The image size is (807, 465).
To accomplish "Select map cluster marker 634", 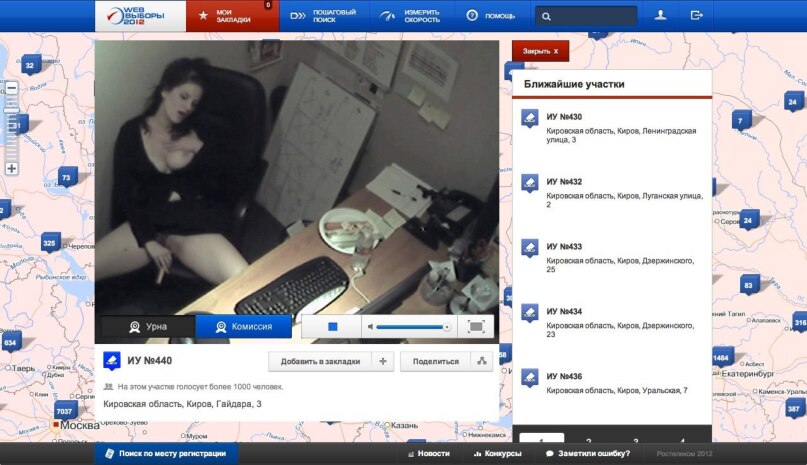I will [x=11, y=342].
